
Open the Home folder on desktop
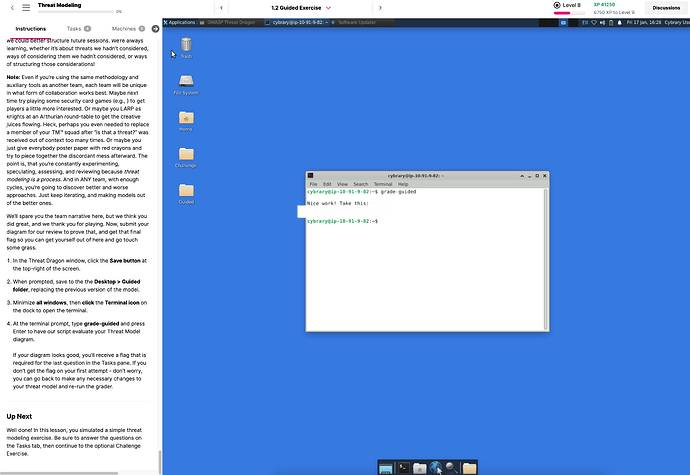186,118
